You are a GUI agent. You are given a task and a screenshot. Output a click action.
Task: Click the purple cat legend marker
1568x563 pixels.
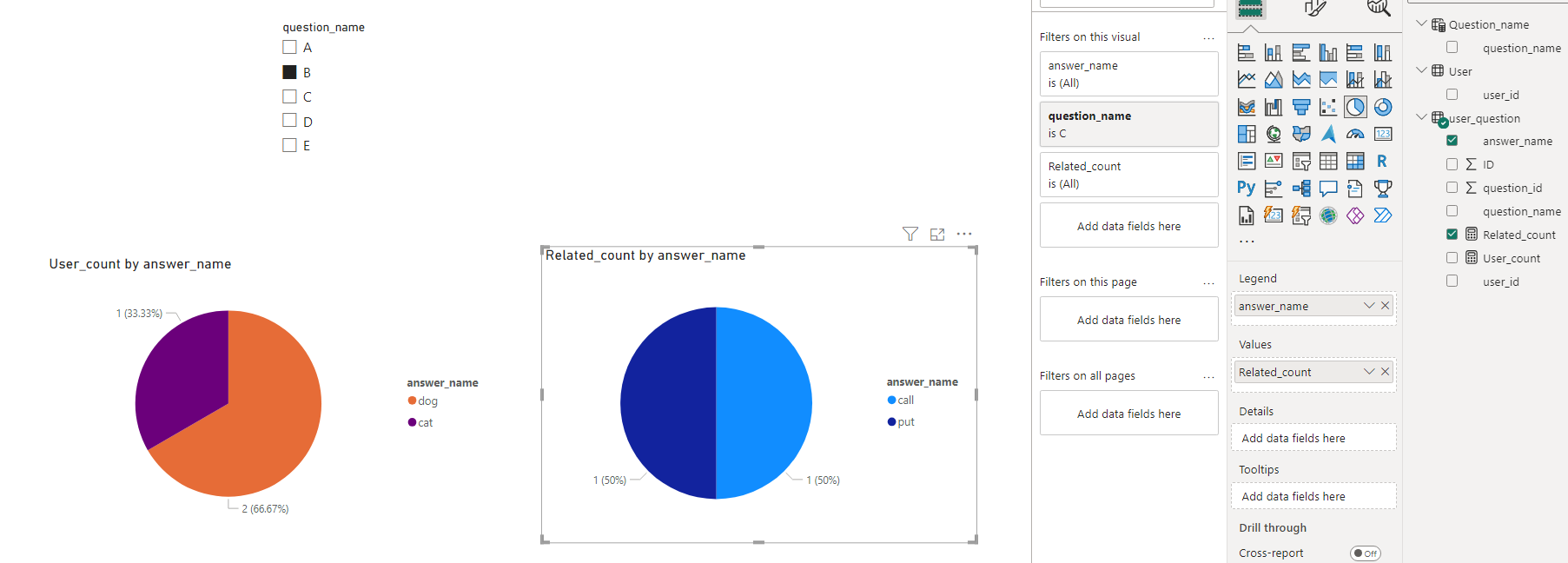(x=412, y=422)
